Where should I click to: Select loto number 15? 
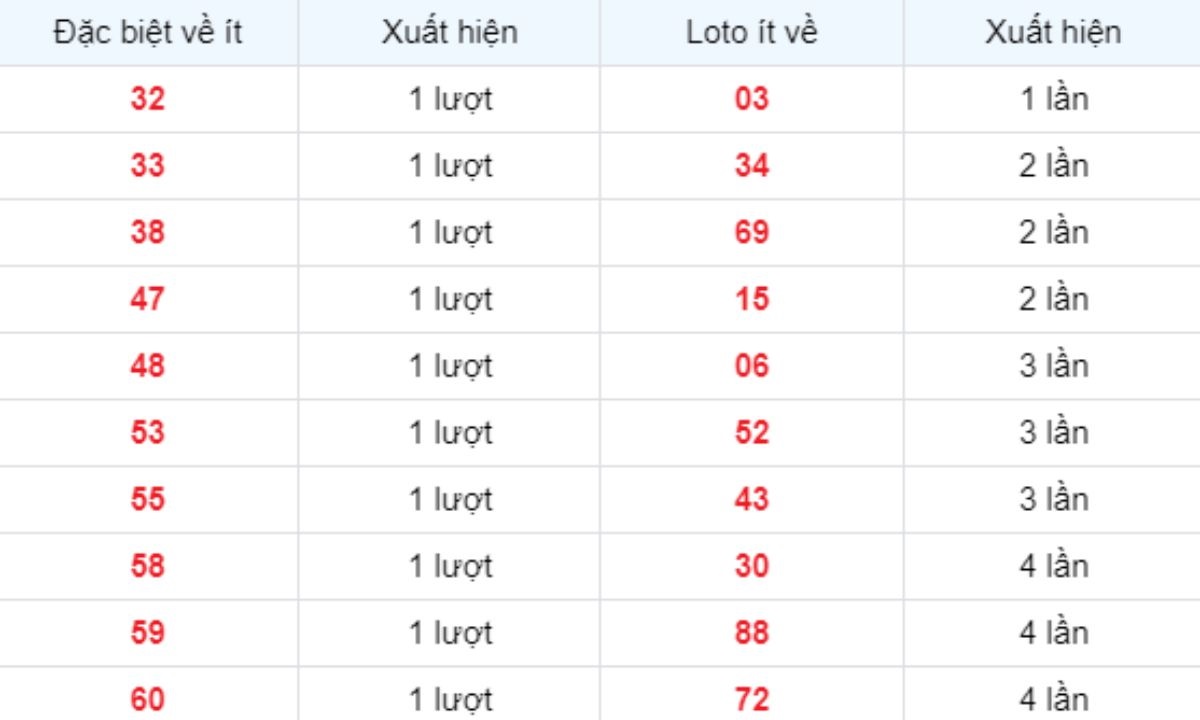[752, 299]
